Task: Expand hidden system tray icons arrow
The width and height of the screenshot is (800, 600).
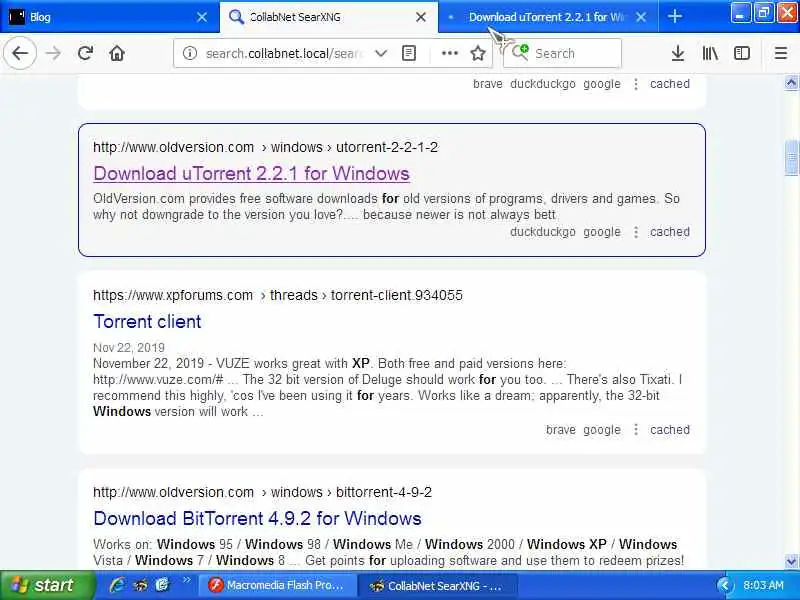Action: 723,585
